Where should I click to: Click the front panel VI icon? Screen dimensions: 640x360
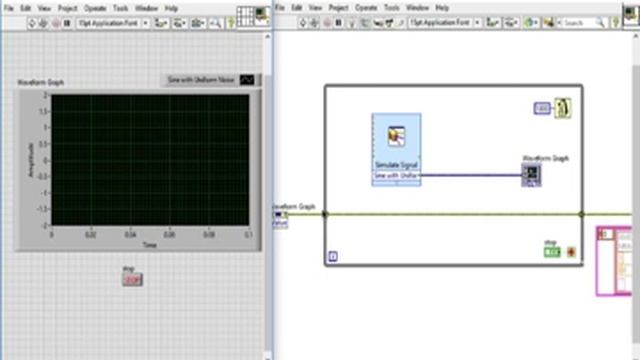pos(262,16)
